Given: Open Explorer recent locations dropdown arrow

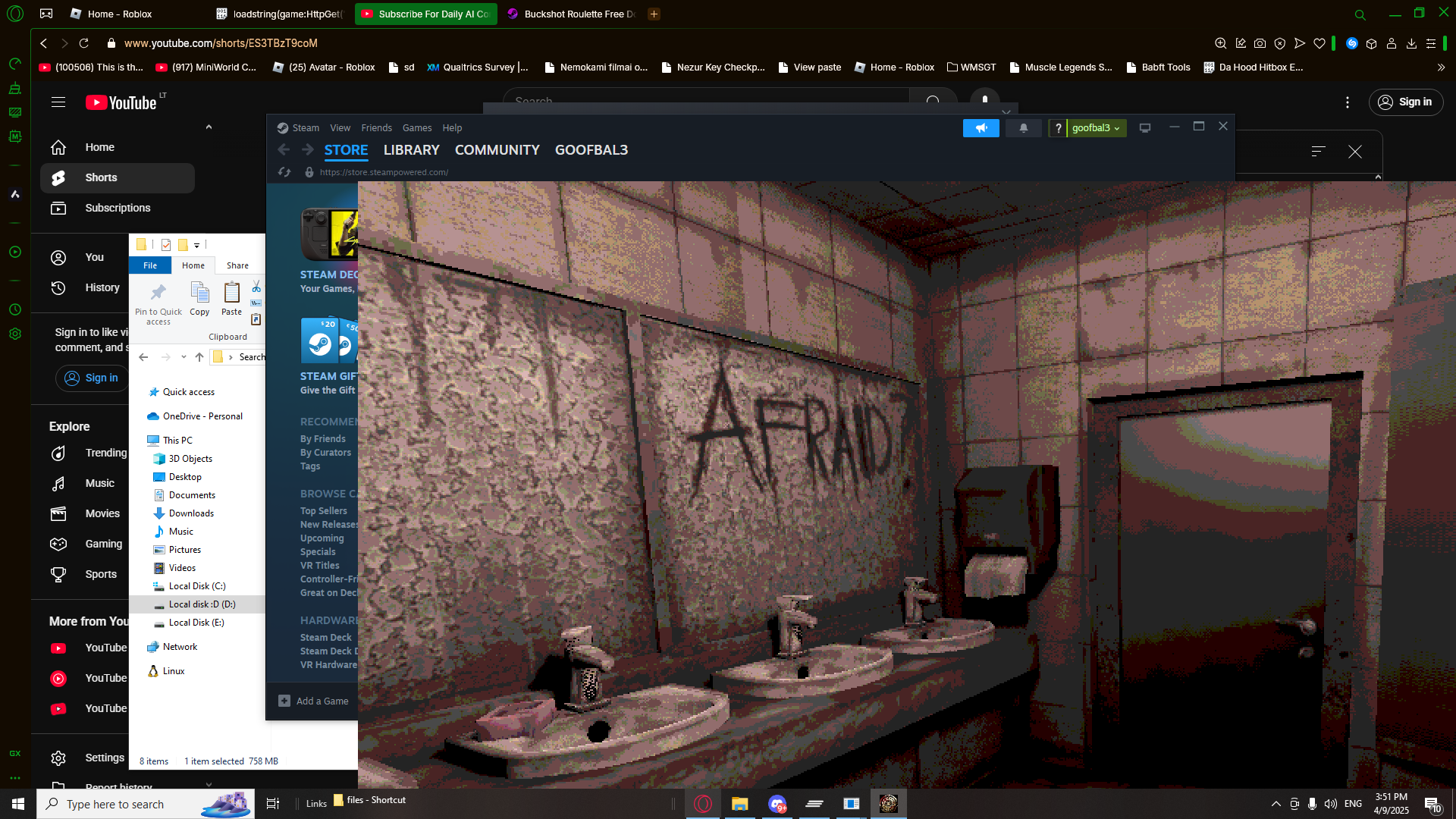Looking at the screenshot, I should click(184, 357).
